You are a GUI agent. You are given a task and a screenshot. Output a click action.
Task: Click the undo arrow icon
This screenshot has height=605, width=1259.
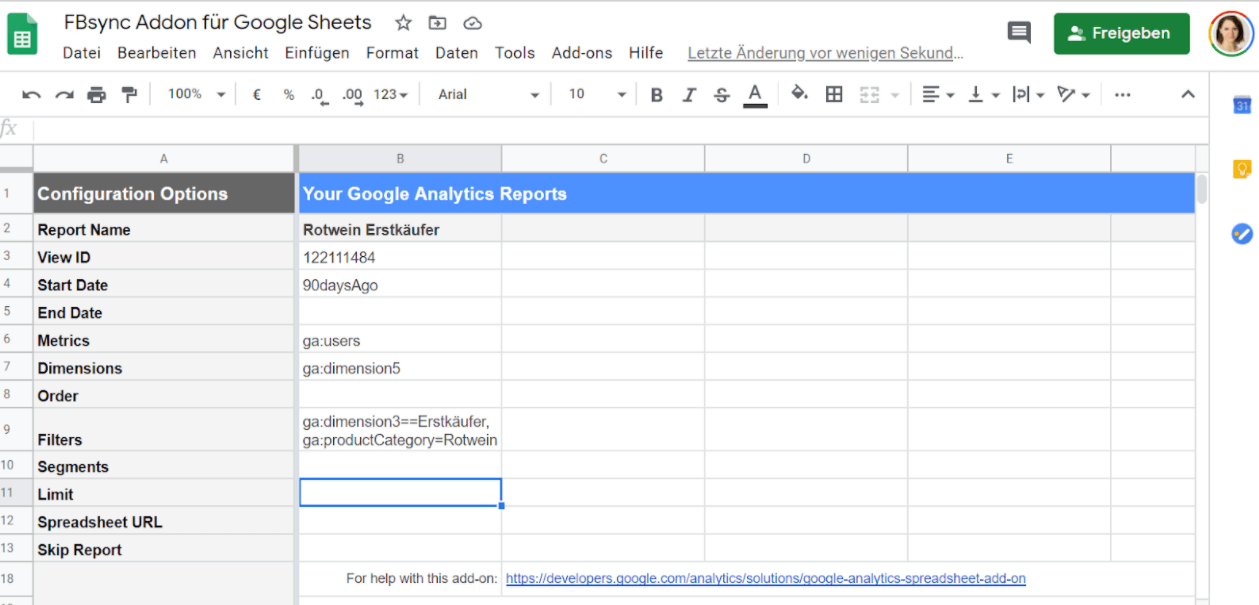pyautogui.click(x=31, y=95)
